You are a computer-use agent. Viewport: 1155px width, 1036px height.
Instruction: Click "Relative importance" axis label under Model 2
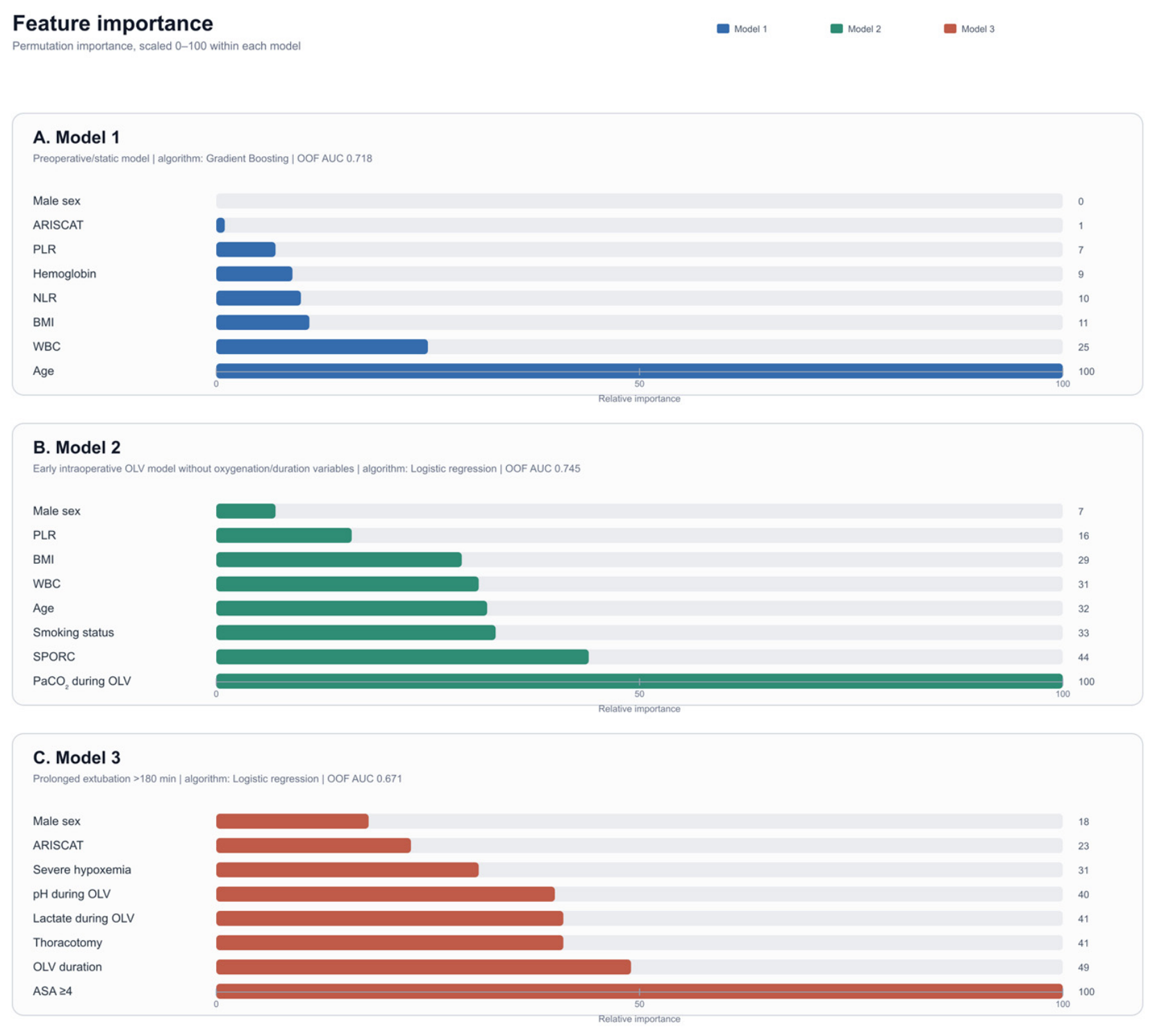coord(639,709)
